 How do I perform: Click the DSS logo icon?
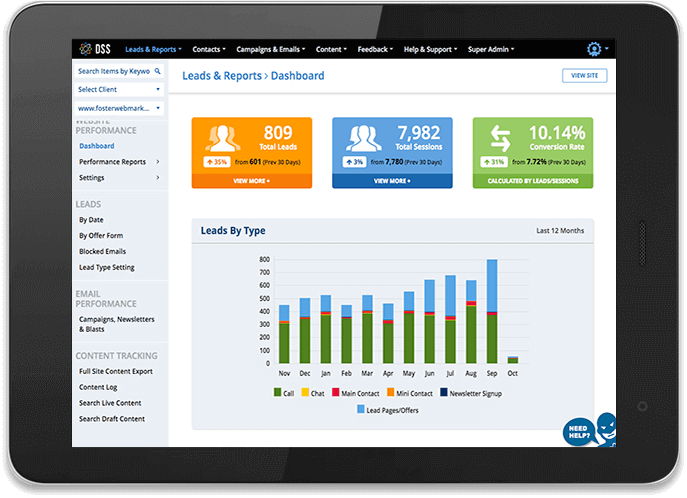pos(84,48)
